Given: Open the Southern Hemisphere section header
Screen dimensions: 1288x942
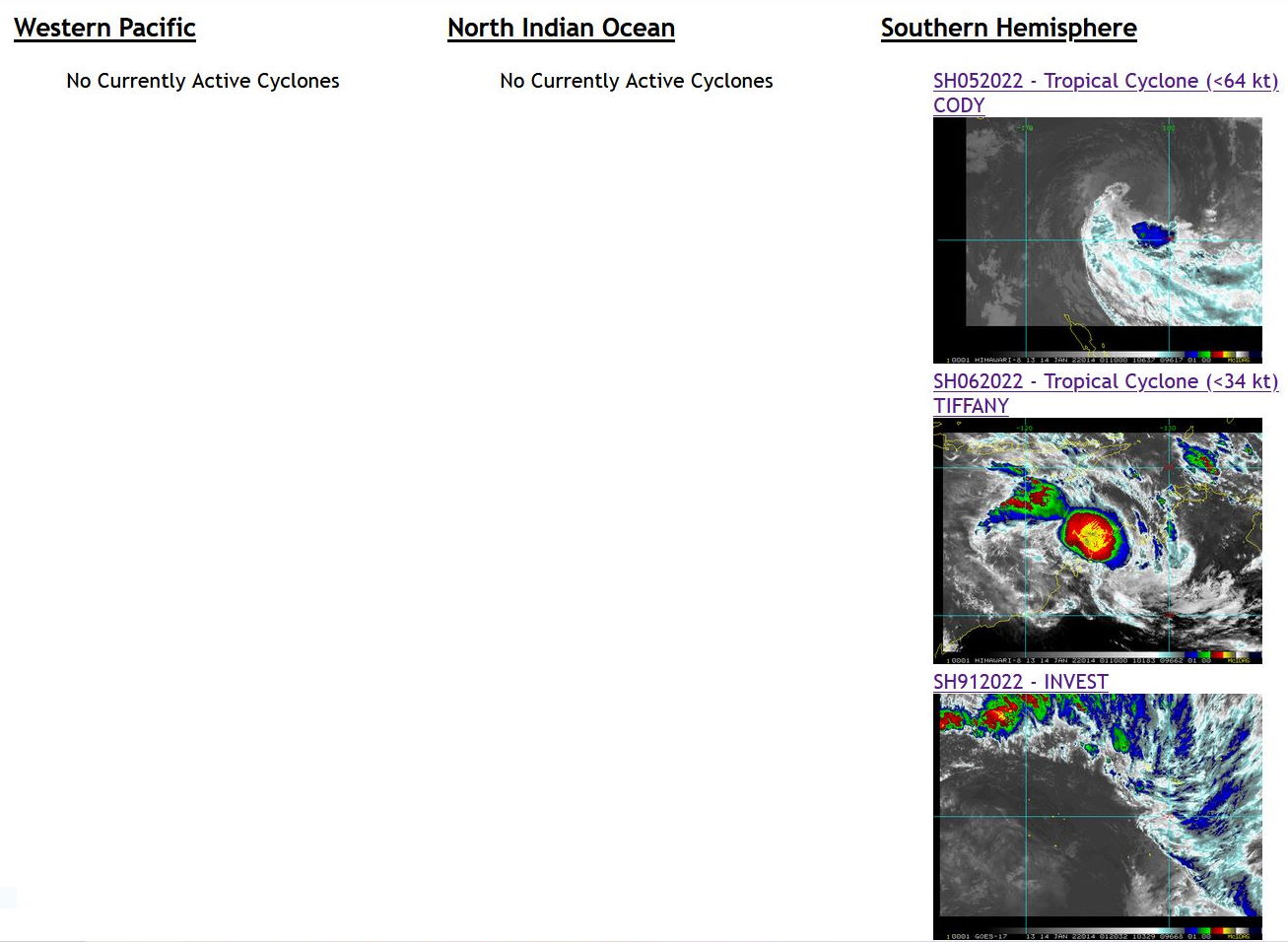Looking at the screenshot, I should 1007,28.
